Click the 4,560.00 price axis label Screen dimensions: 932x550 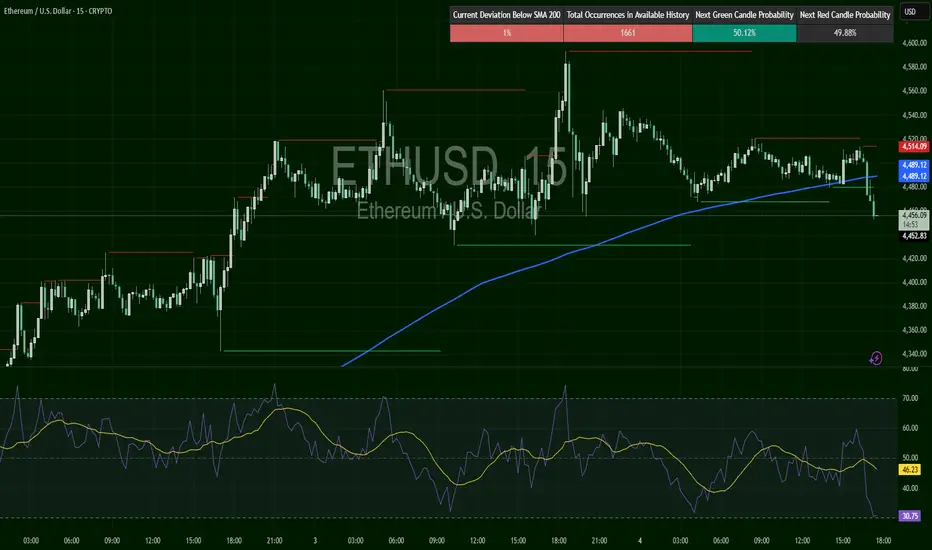914,91
